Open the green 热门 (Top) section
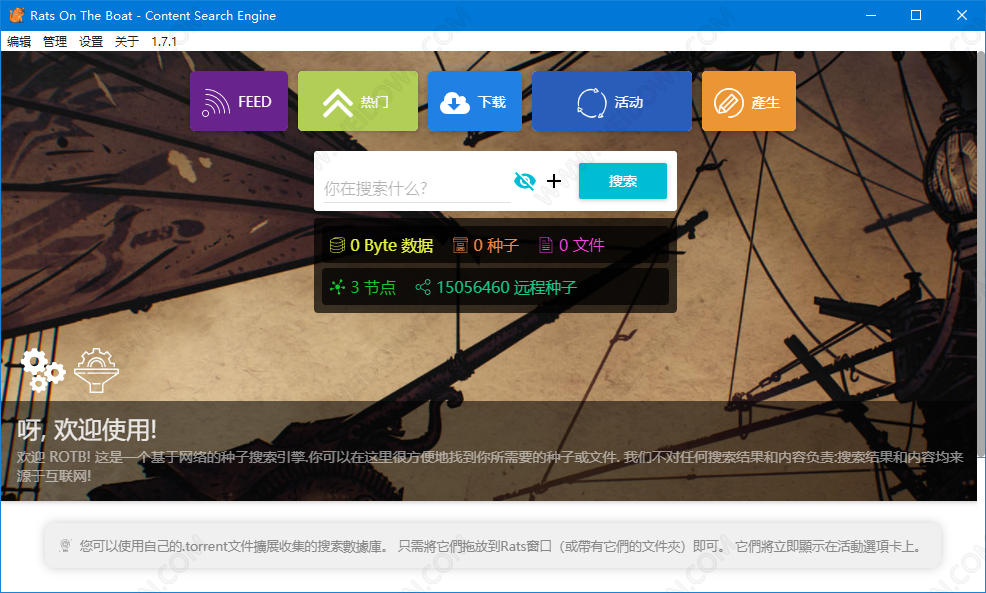 tap(358, 101)
